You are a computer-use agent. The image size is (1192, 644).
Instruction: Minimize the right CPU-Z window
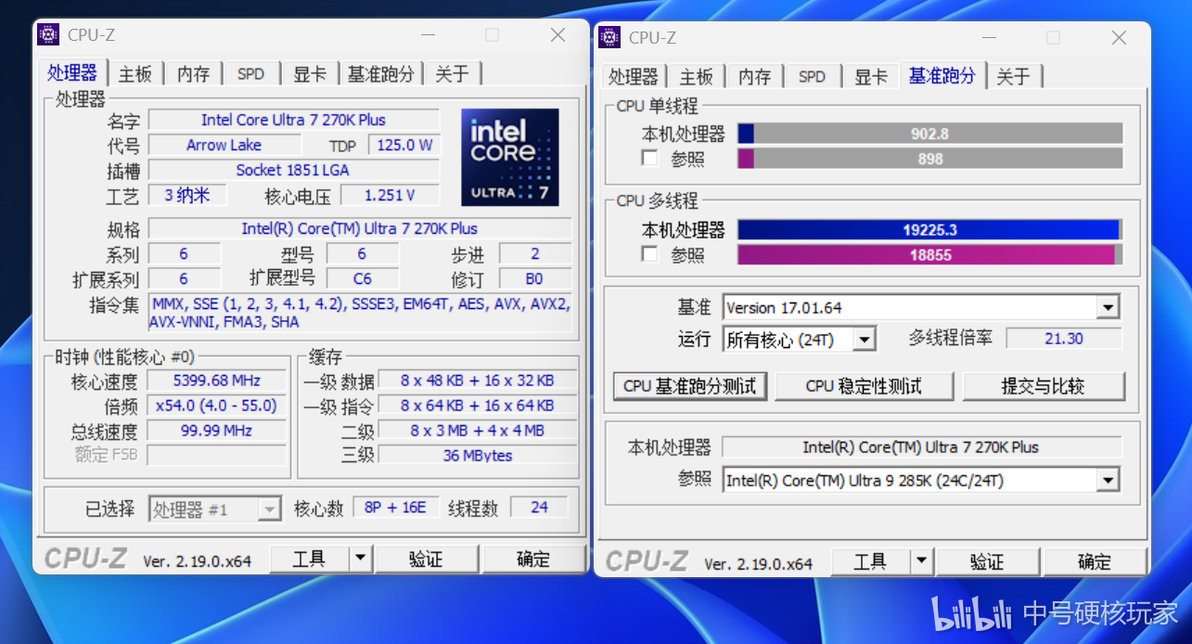pyautogui.click(x=989, y=38)
